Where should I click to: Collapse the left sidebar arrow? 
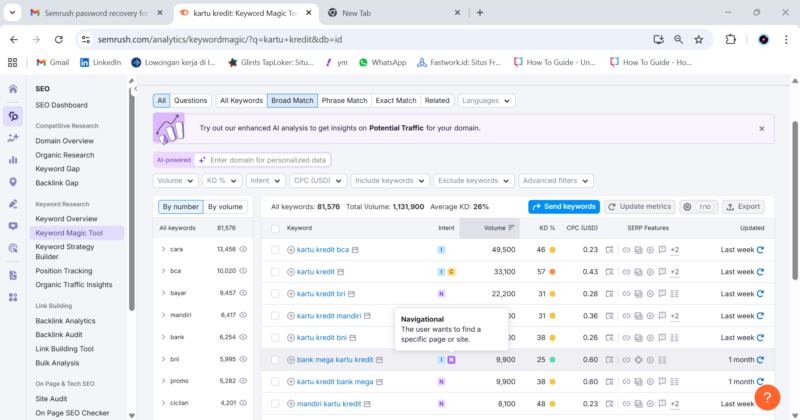point(136,89)
